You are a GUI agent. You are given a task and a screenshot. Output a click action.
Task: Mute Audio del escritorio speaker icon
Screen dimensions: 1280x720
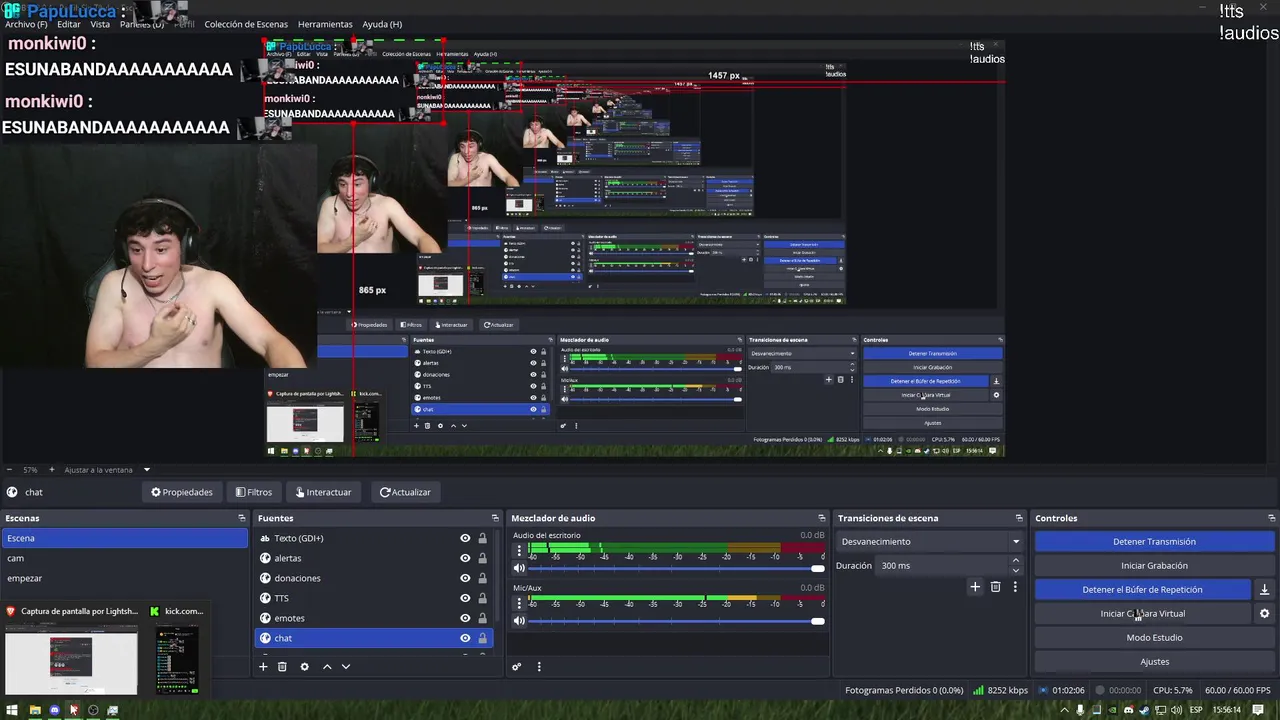point(519,568)
